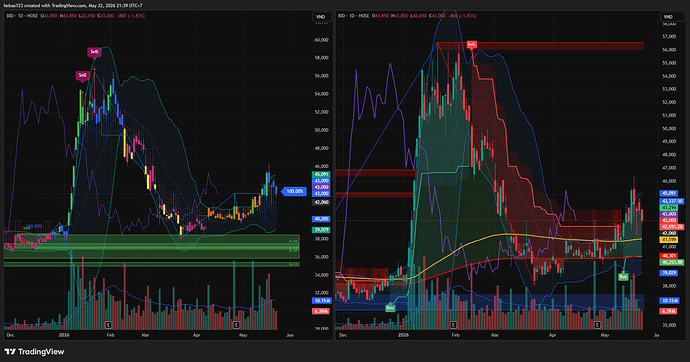Select the blue 40,205 price label on the left chart
Image resolution: width=690 pixels, height=362 pixels.
click(x=321, y=219)
